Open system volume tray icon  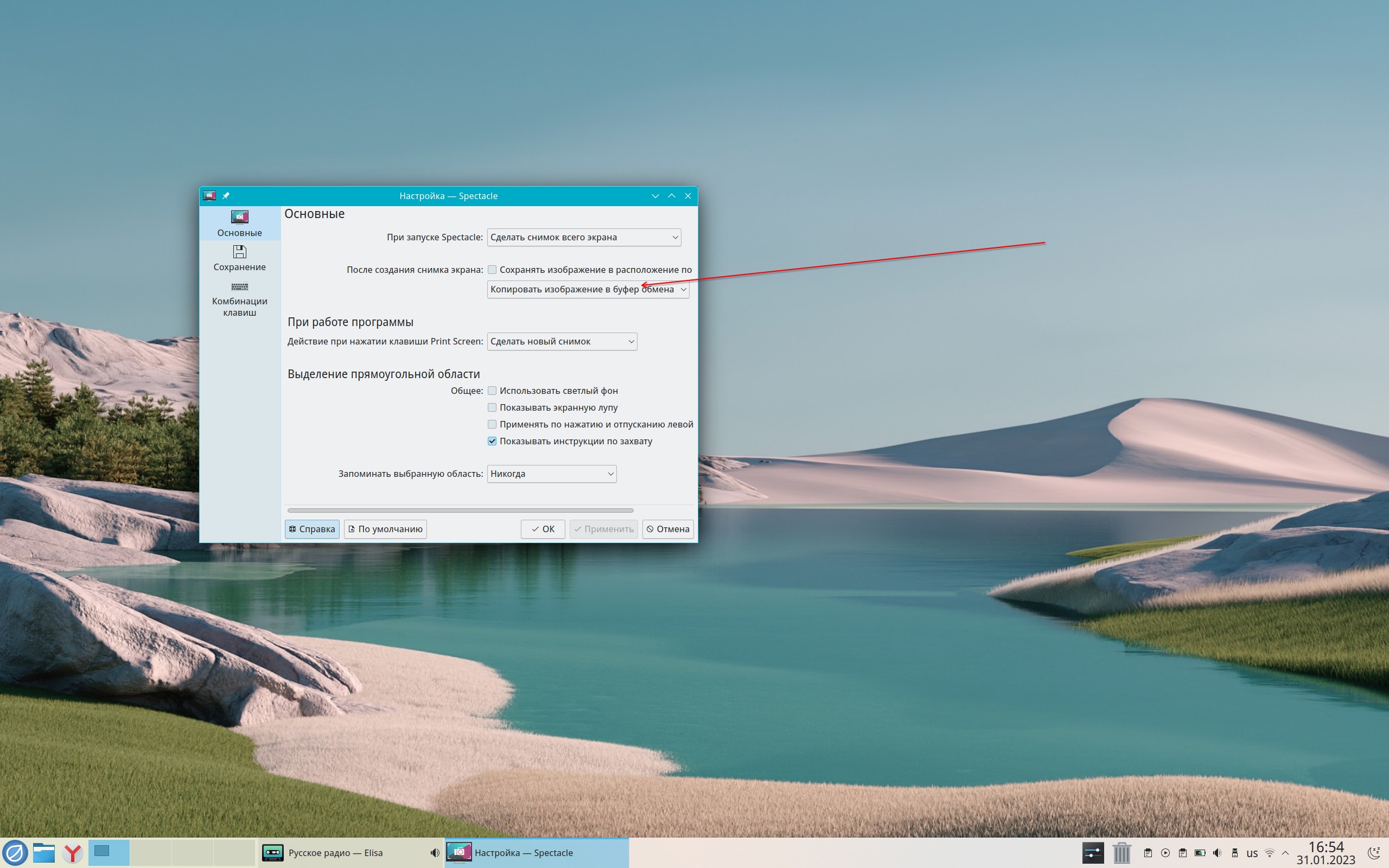tap(1218, 853)
